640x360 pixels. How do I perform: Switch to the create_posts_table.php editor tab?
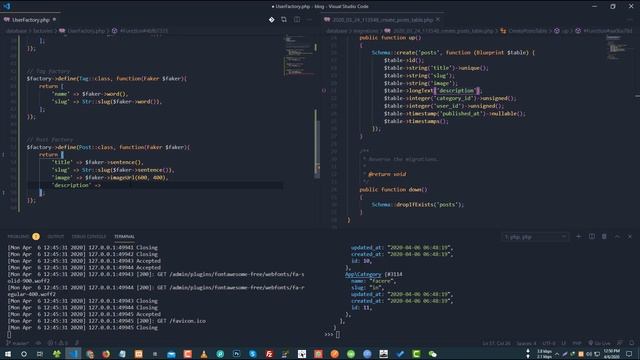click(x=382, y=20)
